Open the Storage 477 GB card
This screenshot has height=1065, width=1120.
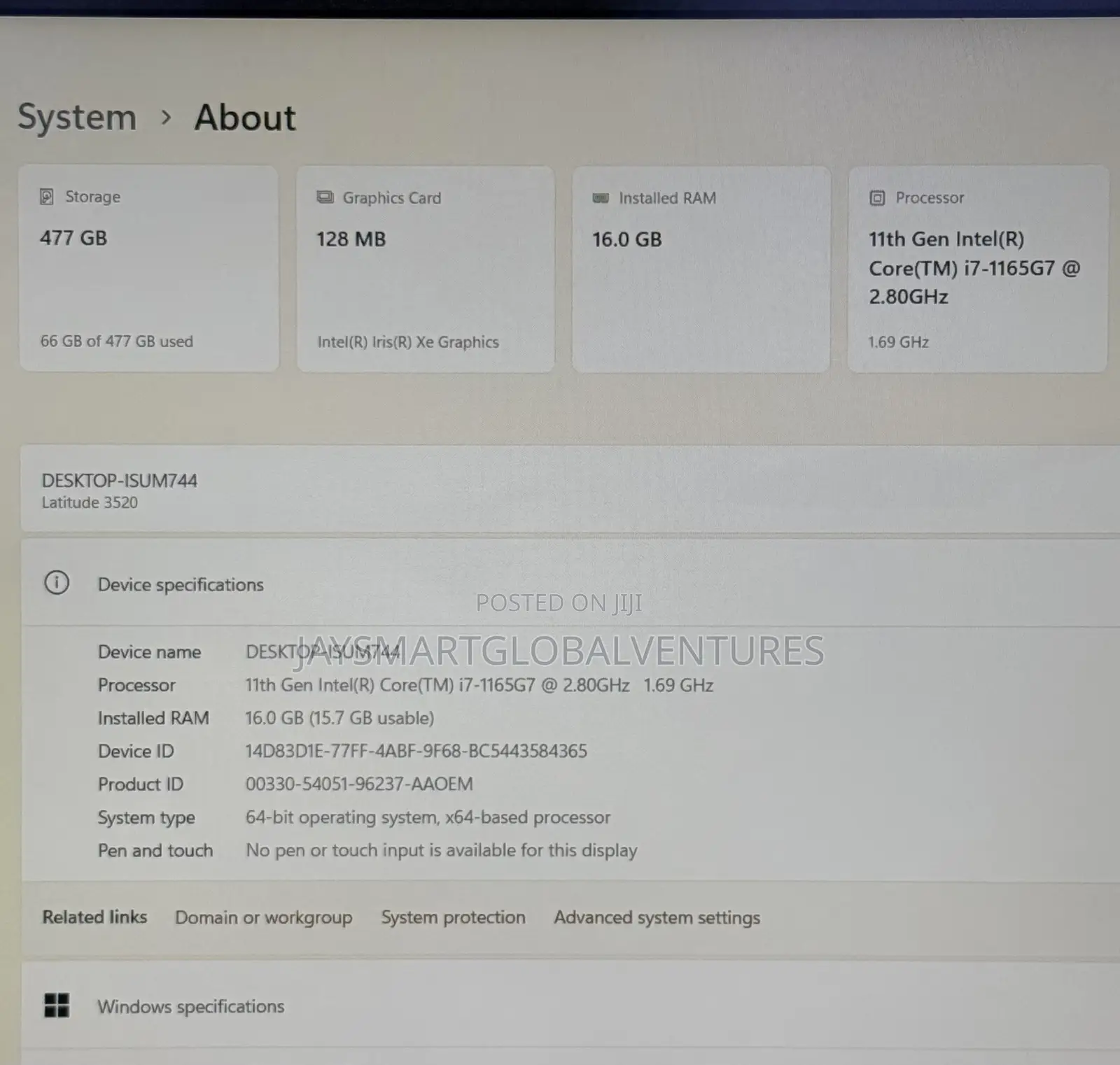[149, 269]
